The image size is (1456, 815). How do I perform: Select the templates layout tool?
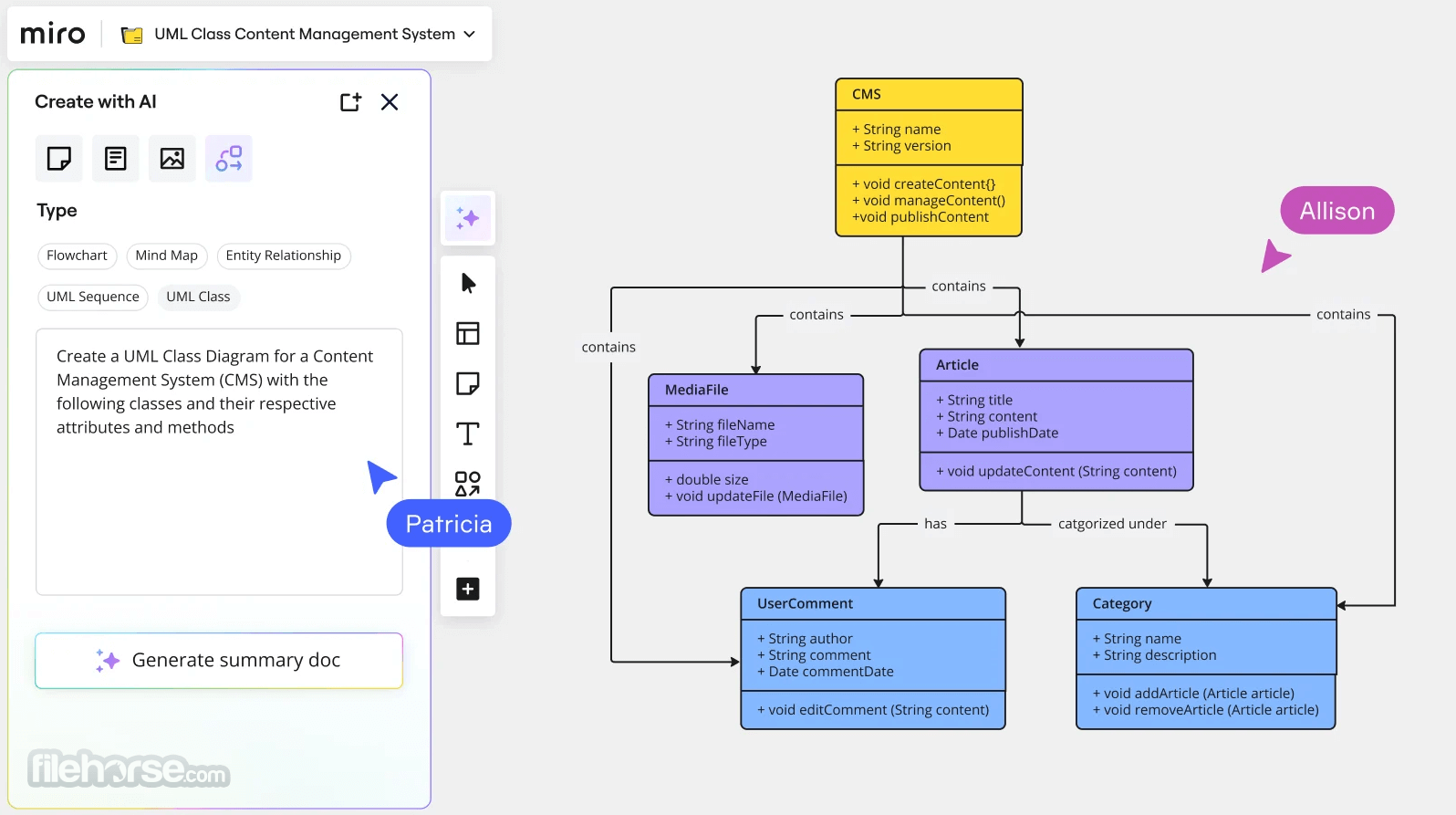click(468, 333)
